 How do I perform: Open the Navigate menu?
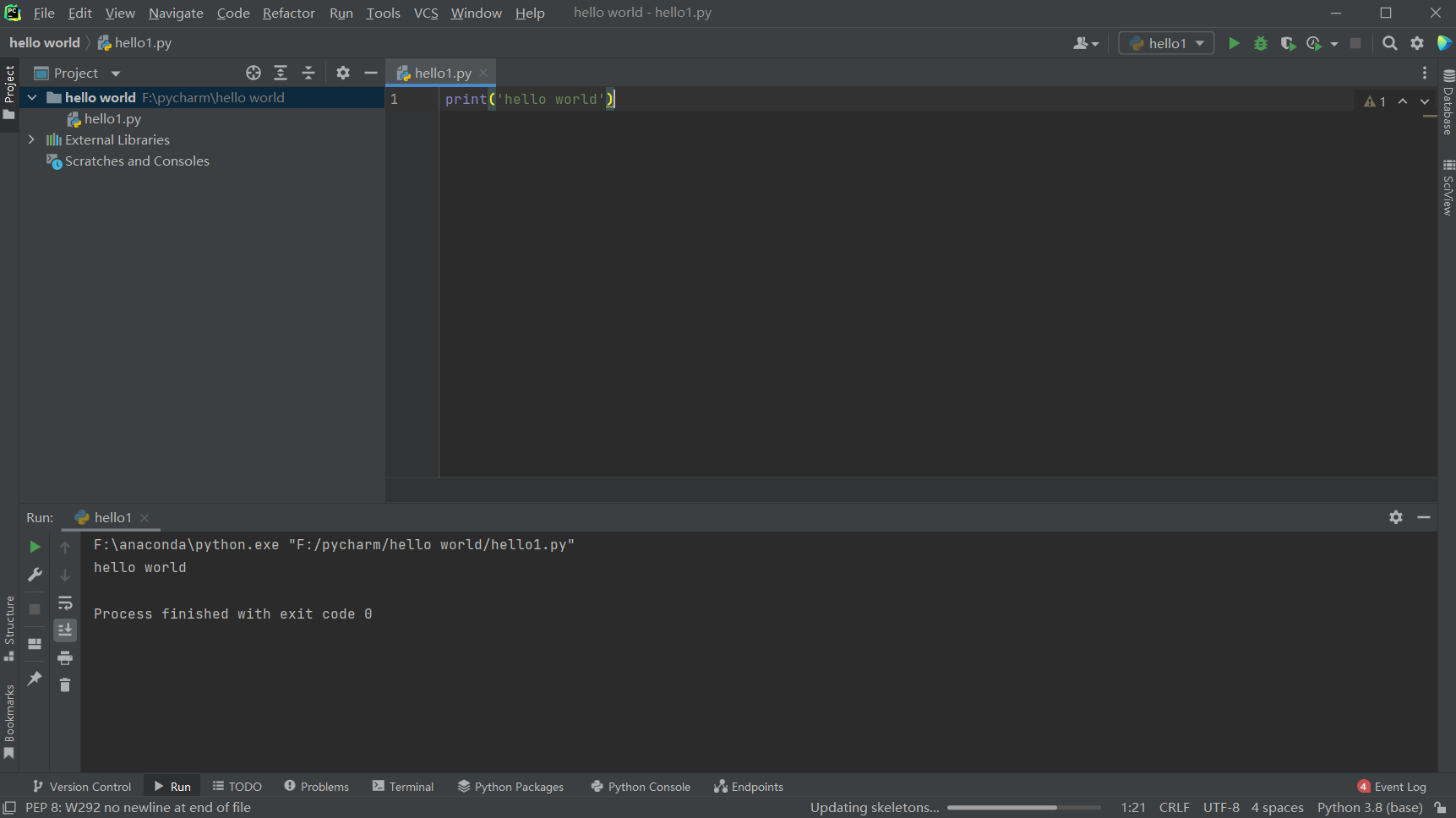click(176, 13)
